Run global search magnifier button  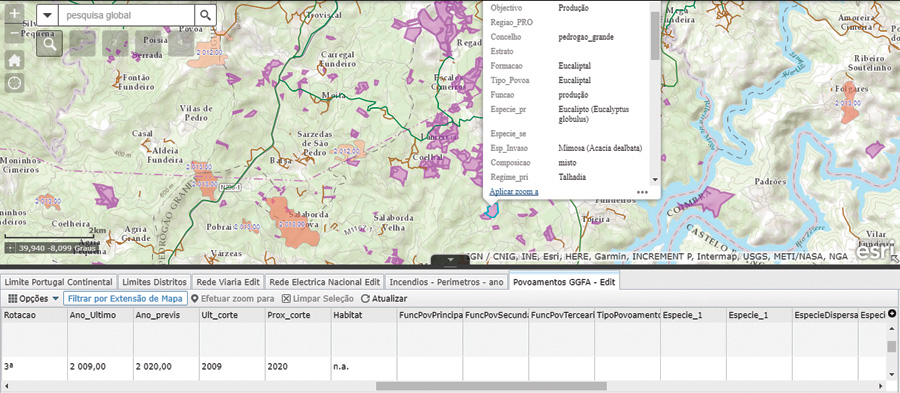pyautogui.click(x=205, y=15)
